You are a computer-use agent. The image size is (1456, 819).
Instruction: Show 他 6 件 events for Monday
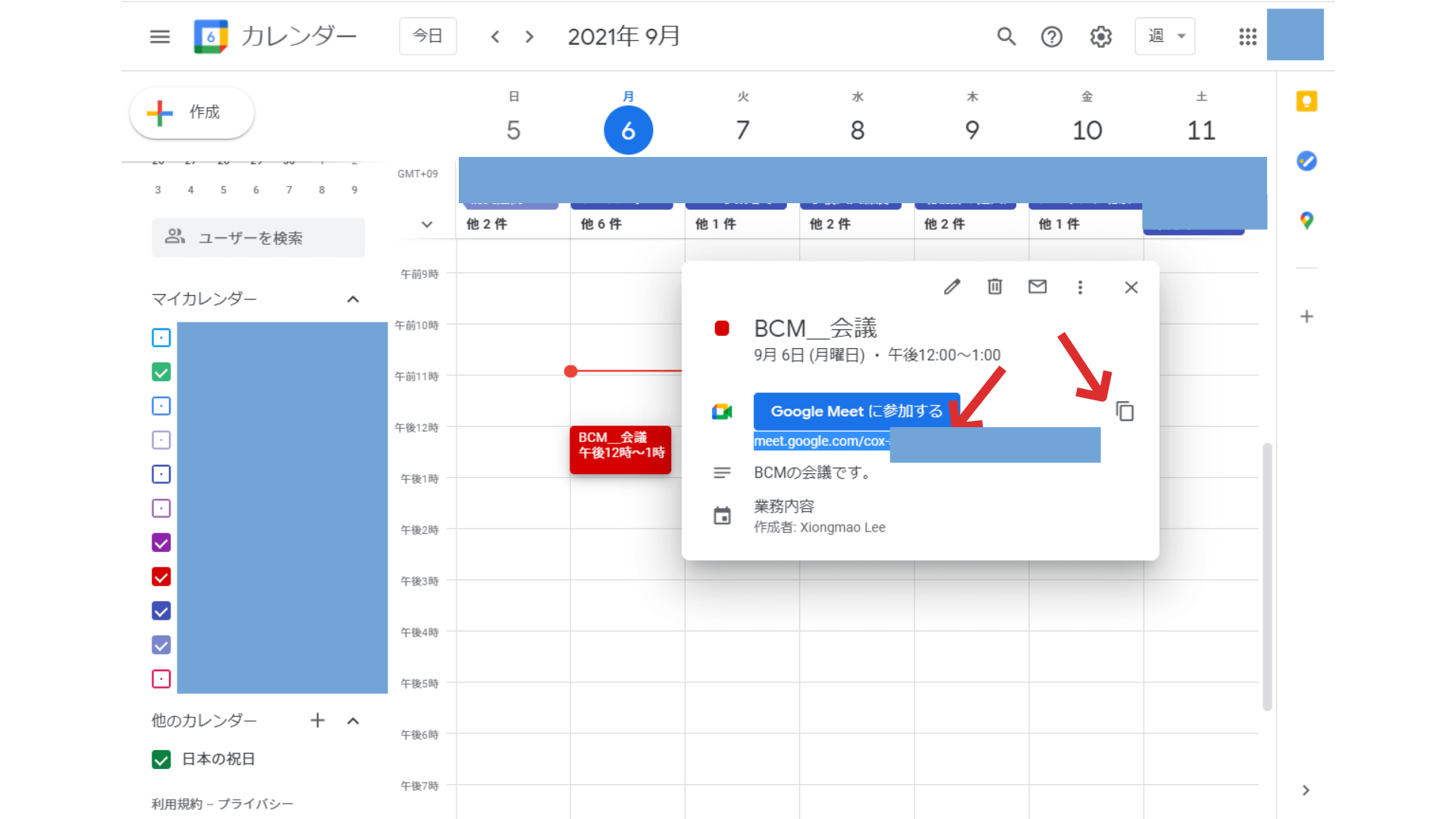point(601,224)
